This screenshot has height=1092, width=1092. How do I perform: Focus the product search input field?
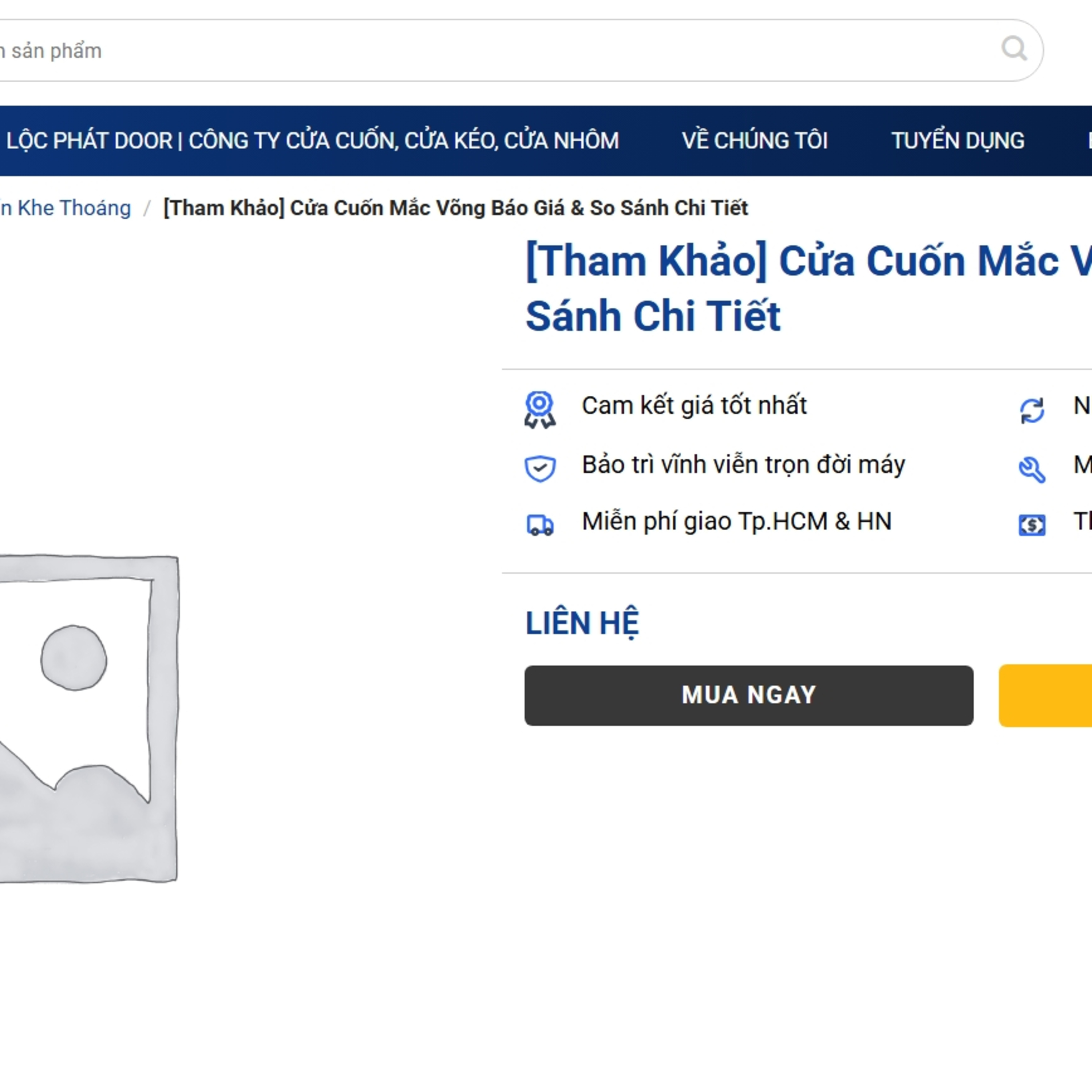tap(480, 51)
